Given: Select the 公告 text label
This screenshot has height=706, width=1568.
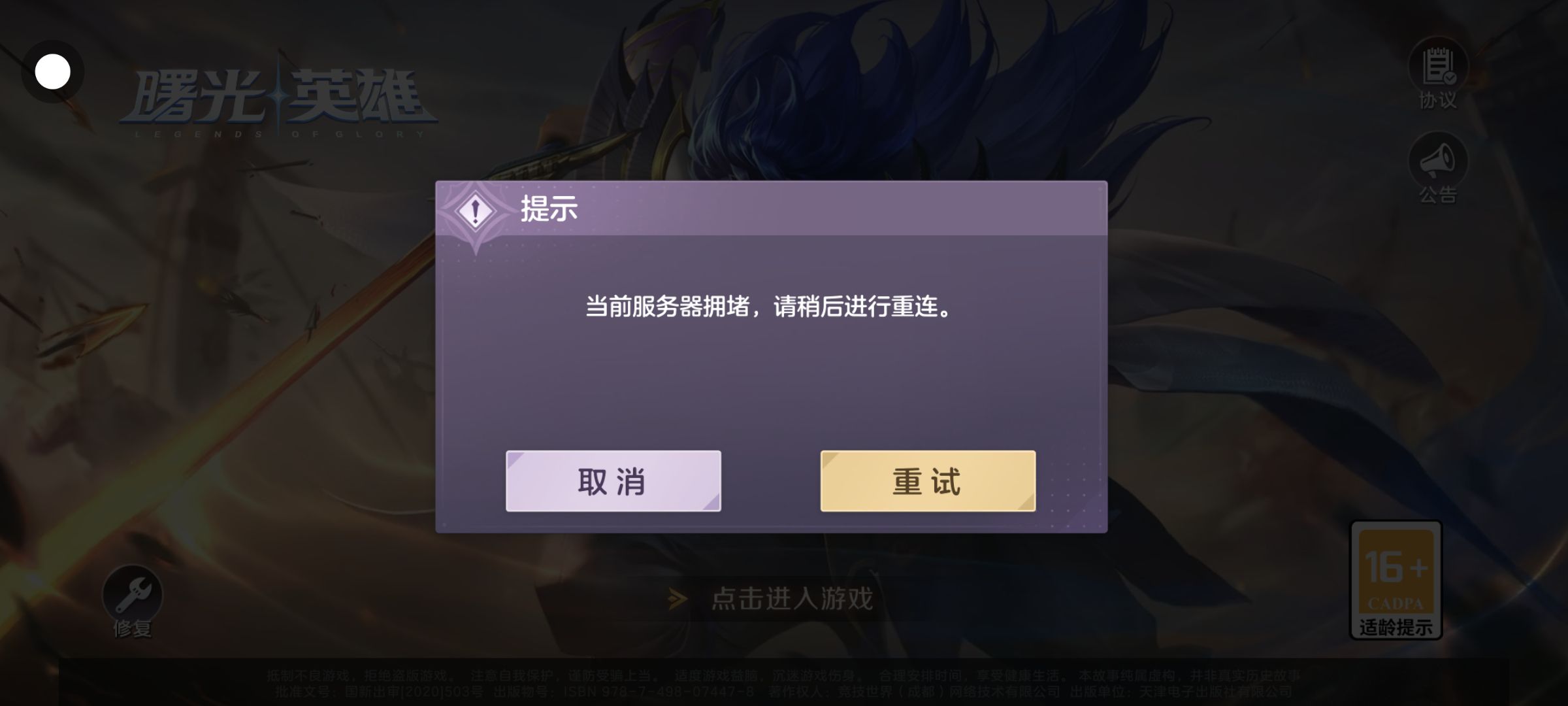Looking at the screenshot, I should [1438, 194].
